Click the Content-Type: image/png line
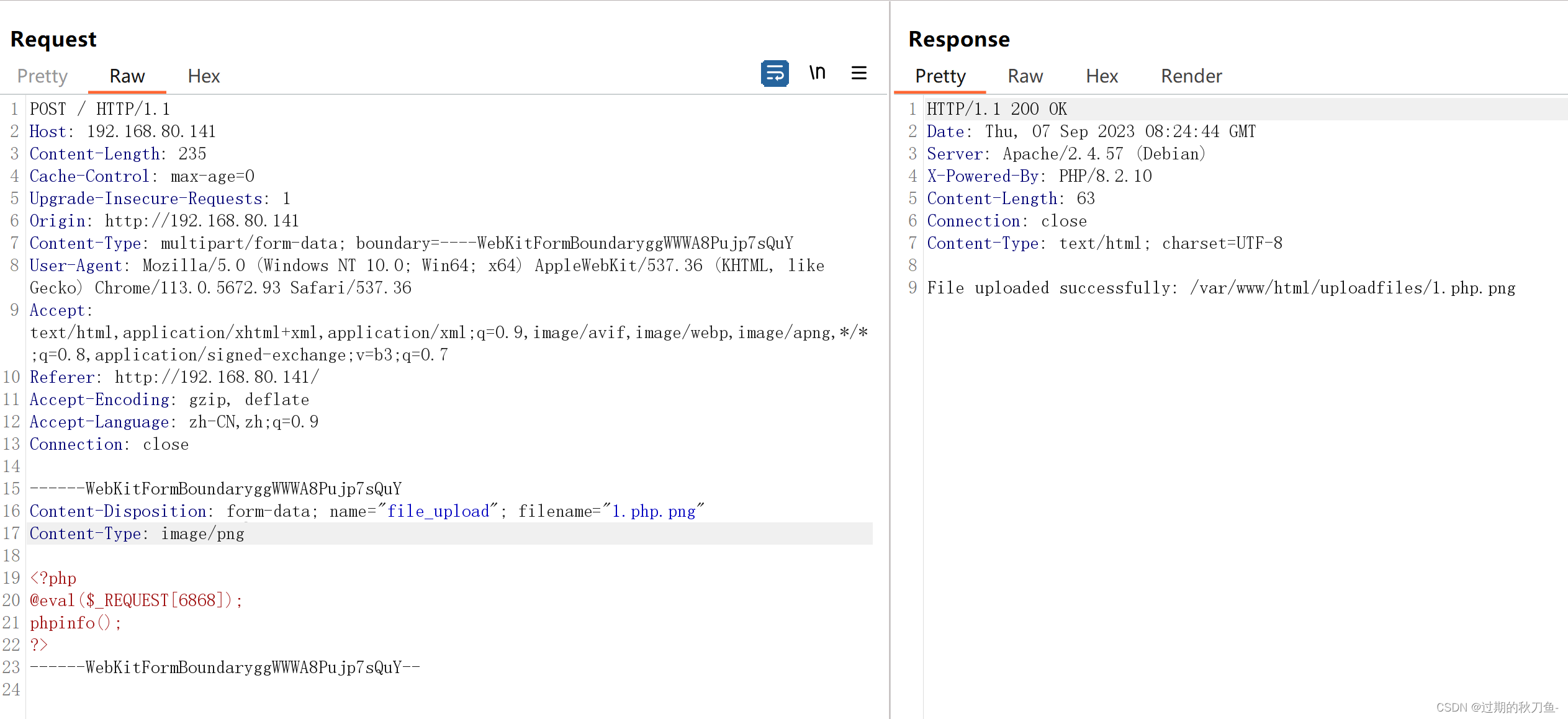The height and width of the screenshot is (719, 1568). tap(137, 534)
